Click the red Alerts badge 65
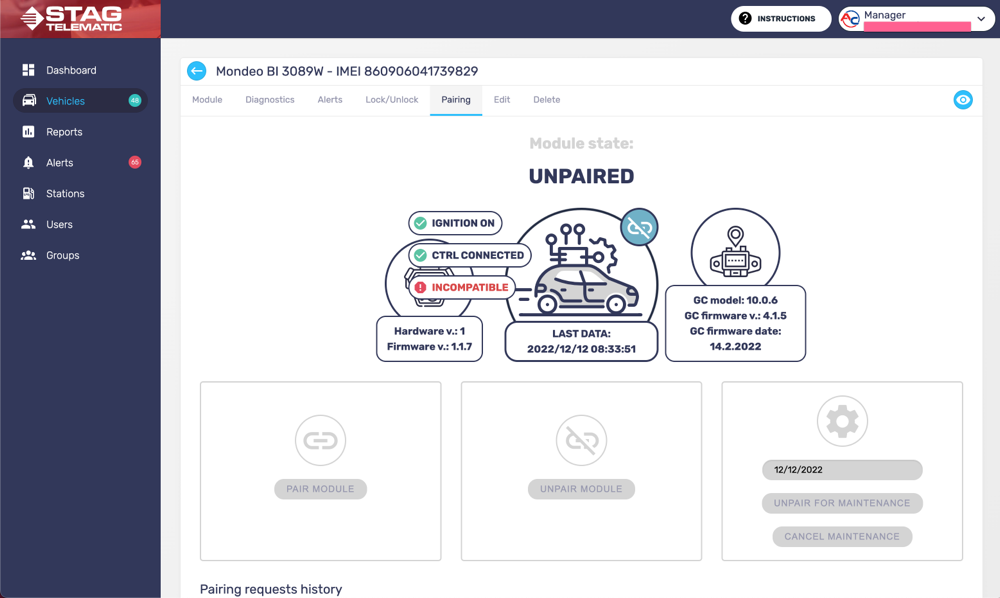The width and height of the screenshot is (1000, 598). (x=135, y=162)
